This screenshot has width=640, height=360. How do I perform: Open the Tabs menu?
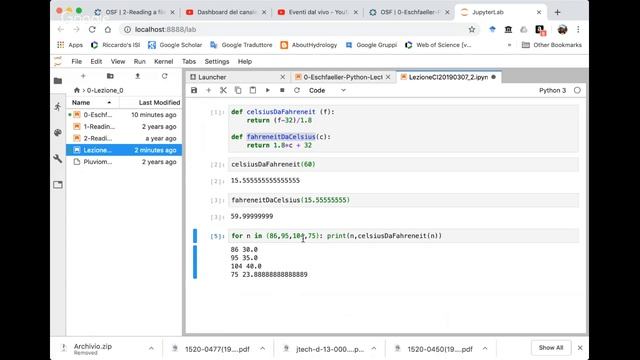tap(189, 61)
